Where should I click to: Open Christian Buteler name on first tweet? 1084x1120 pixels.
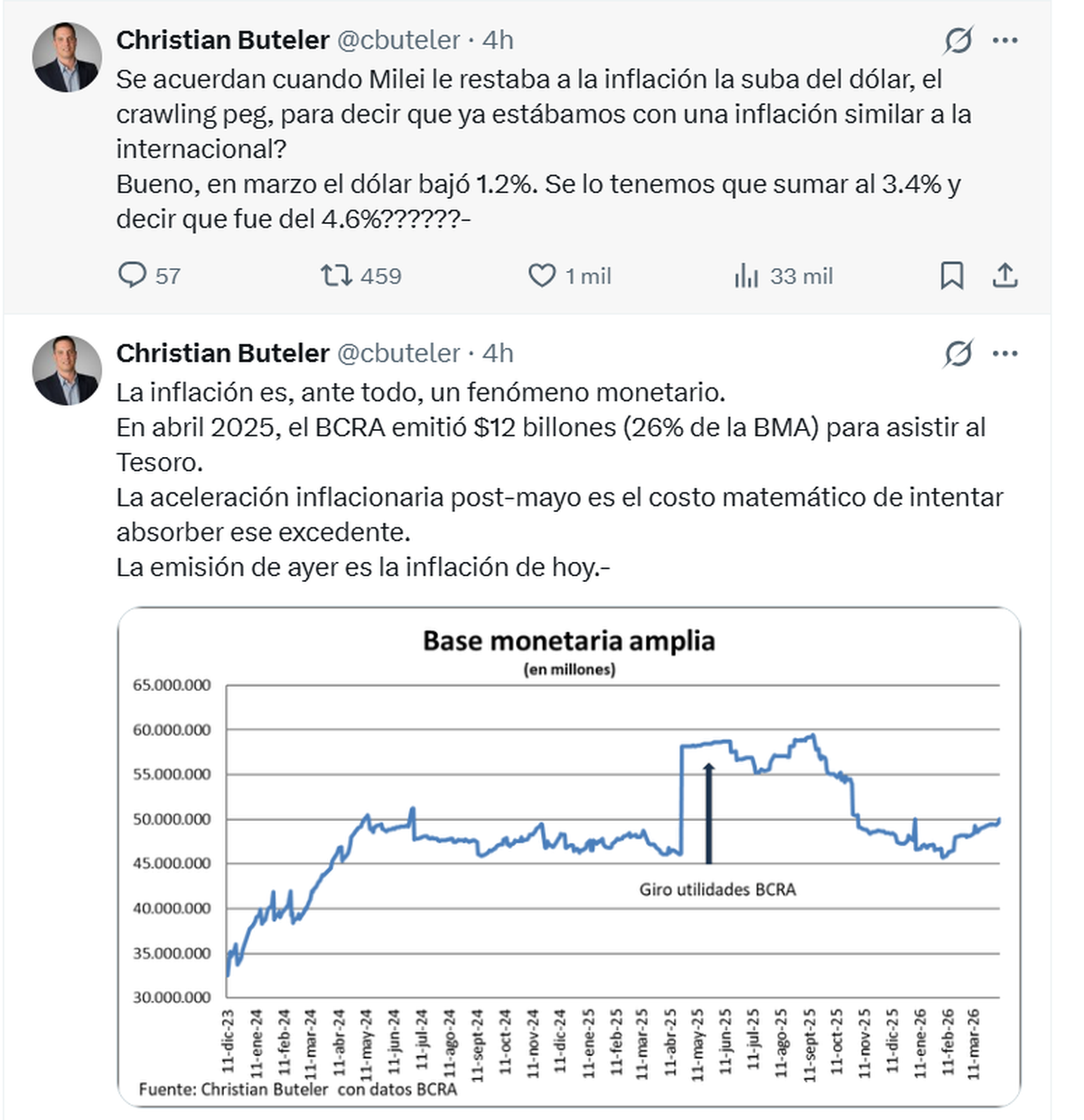point(222,41)
